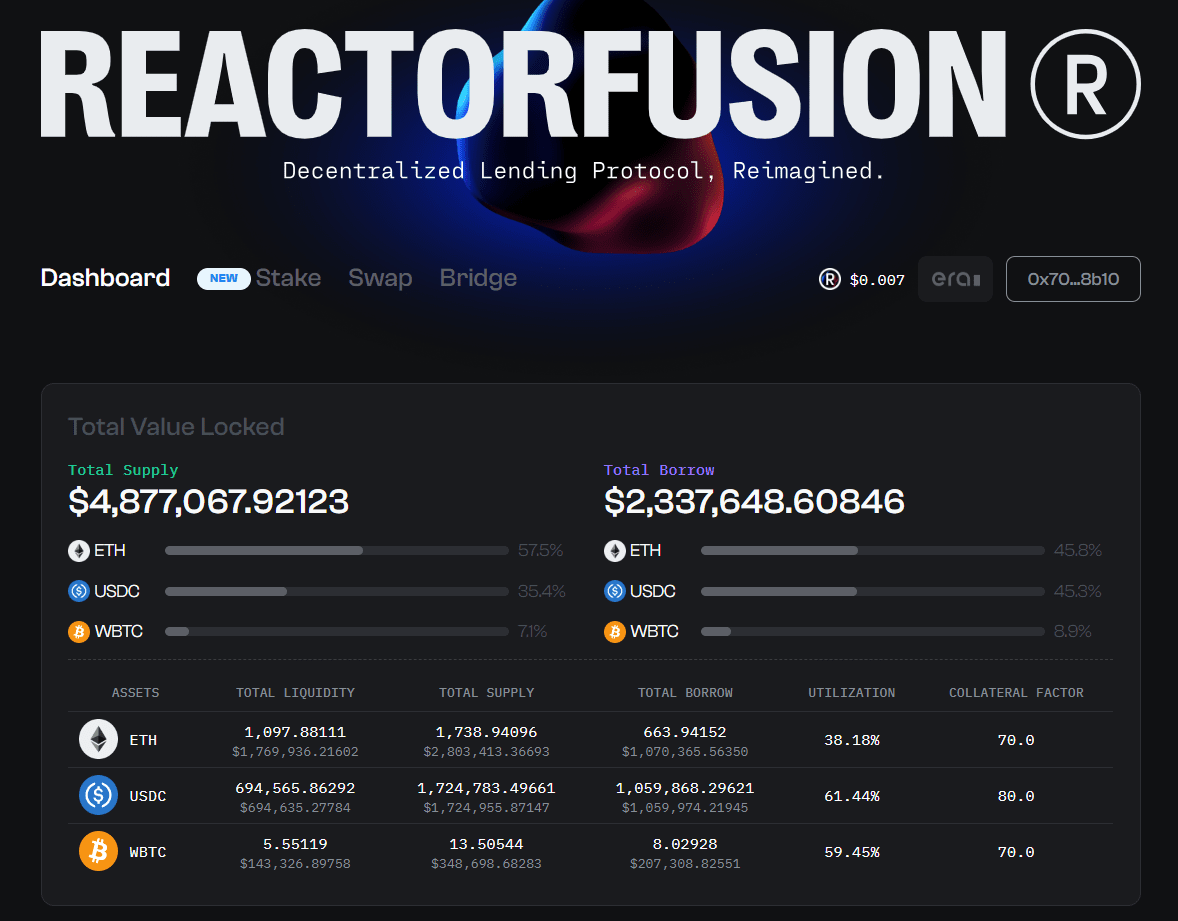Click the era network button
1178x921 pixels.
tap(956, 279)
